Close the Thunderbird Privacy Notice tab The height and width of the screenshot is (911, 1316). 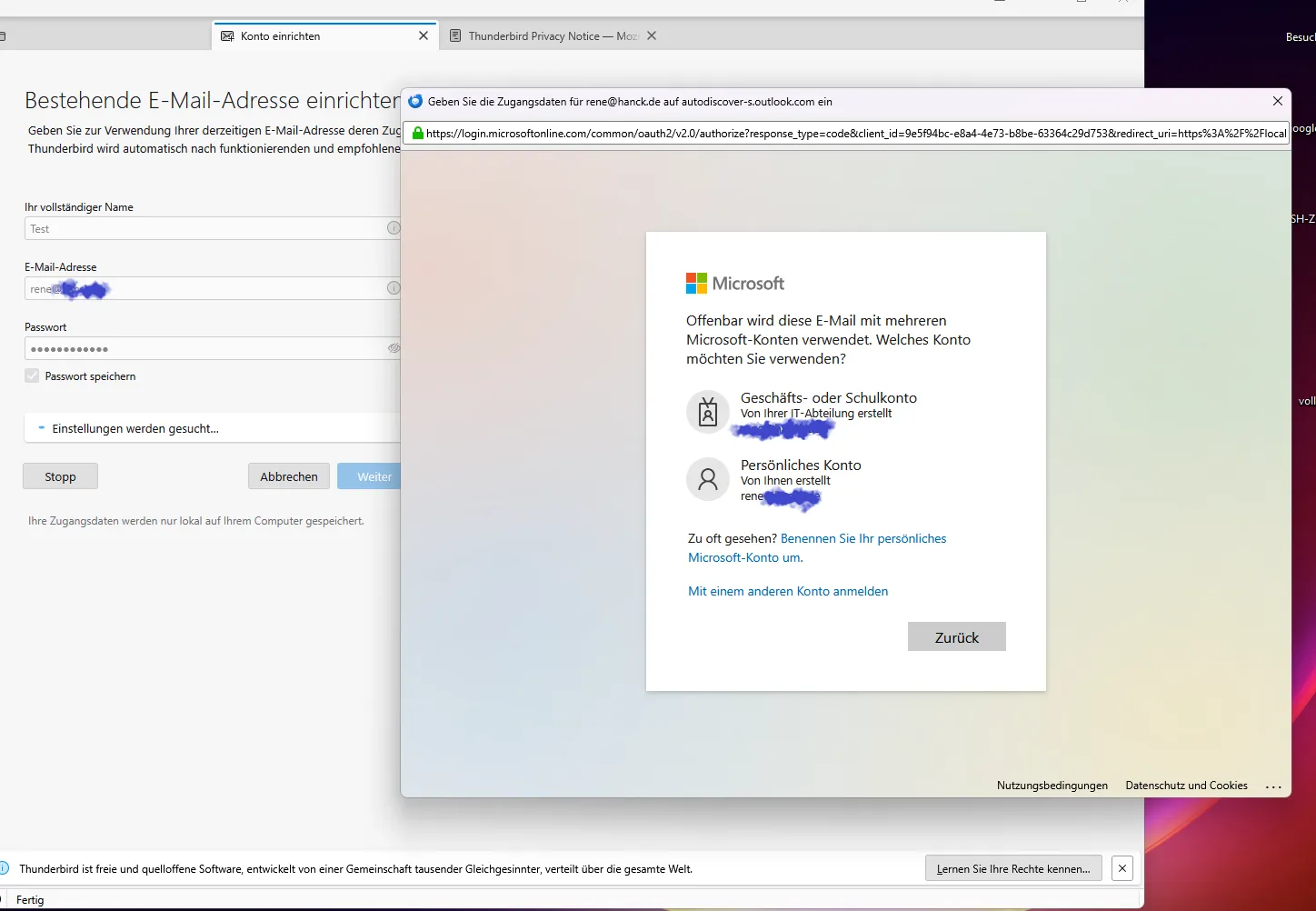point(652,36)
